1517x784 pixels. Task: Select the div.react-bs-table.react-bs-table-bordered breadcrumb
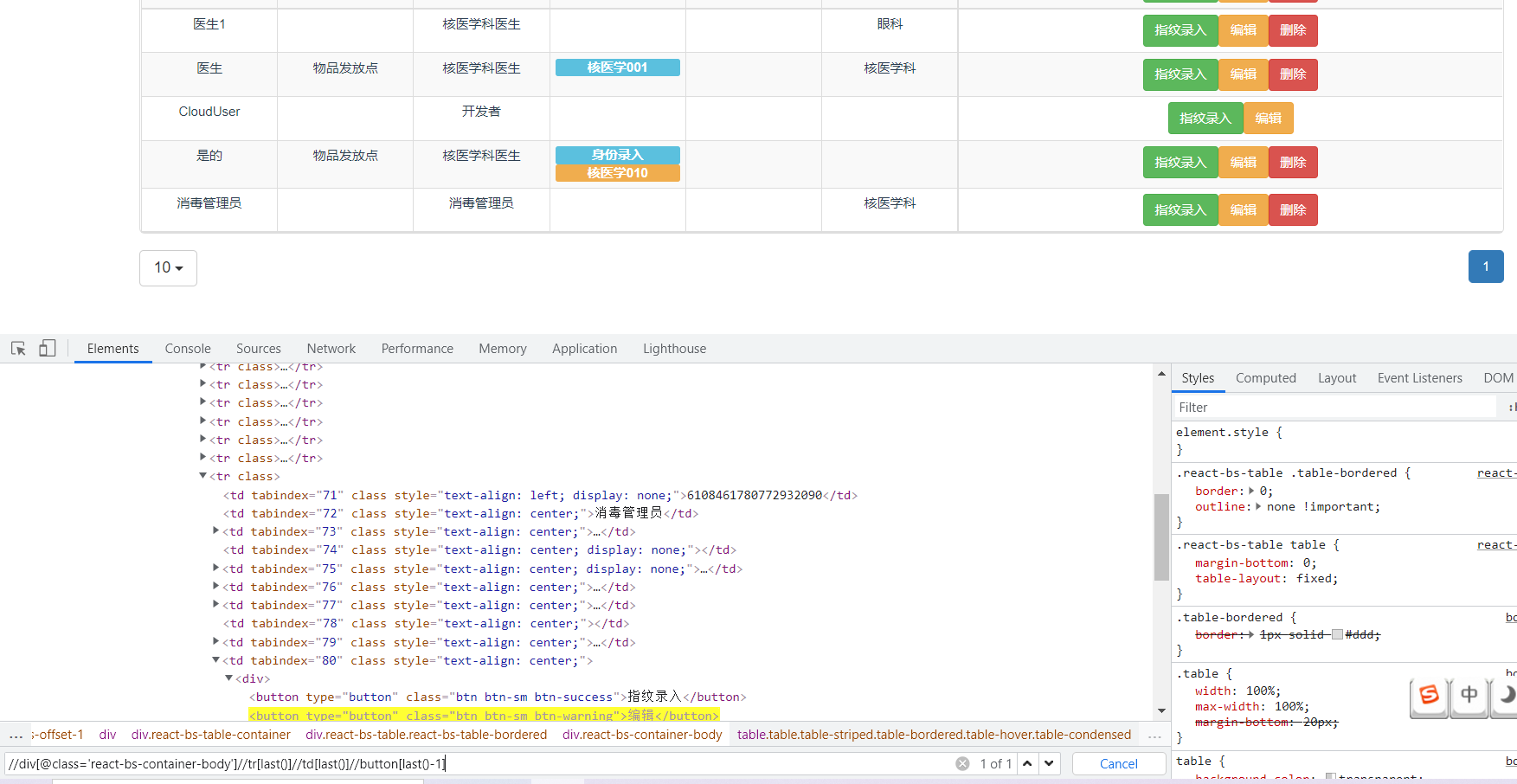pos(427,735)
